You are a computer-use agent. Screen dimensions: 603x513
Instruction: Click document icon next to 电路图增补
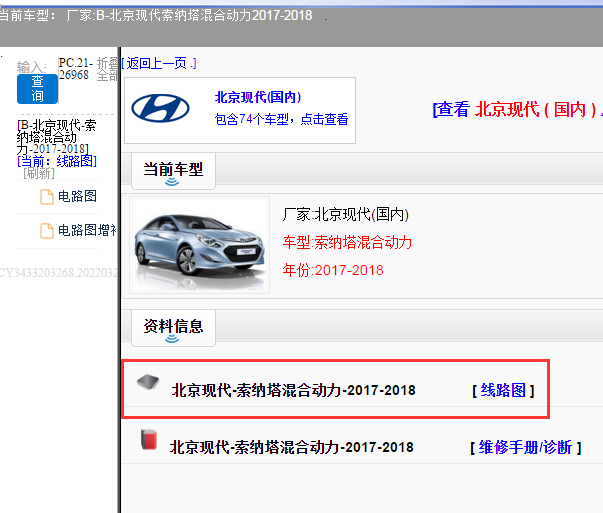[x=47, y=231]
